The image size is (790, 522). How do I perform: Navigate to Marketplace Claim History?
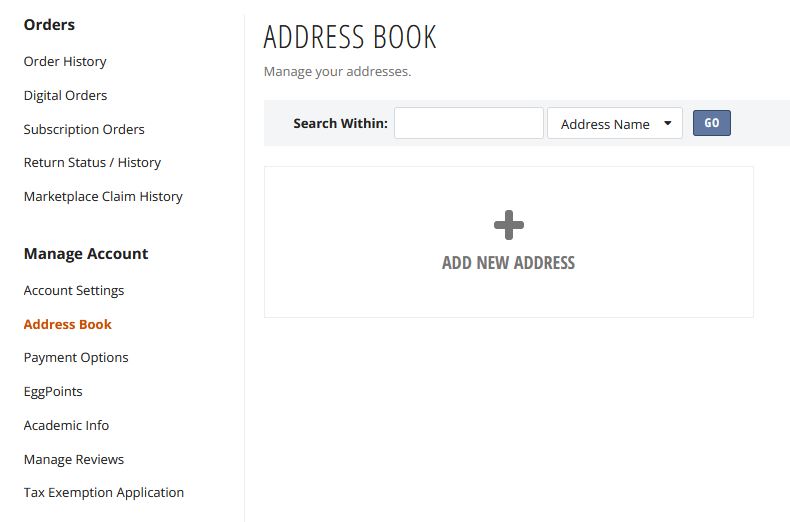pos(103,197)
